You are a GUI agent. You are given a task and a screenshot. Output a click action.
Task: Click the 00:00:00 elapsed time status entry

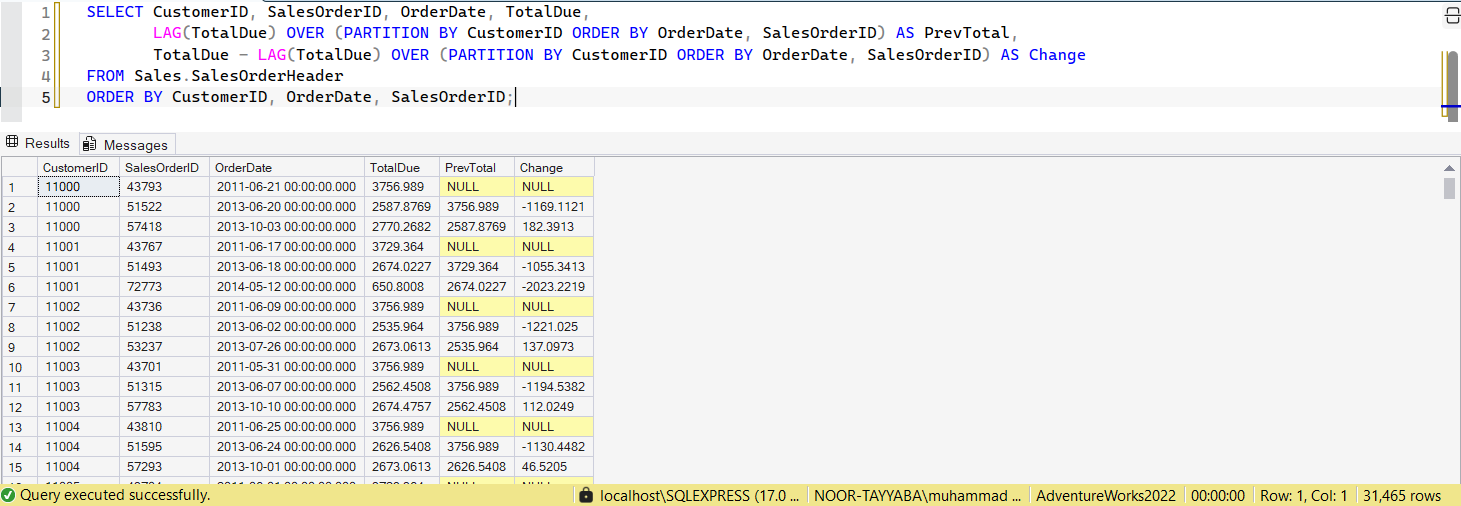[1218, 495]
